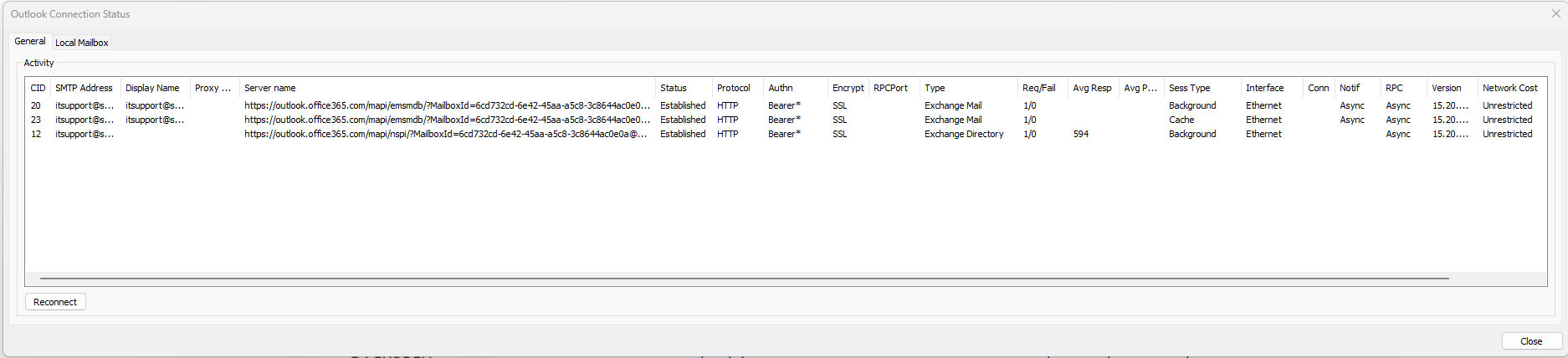Sort by the Status column header
Viewport: 1568px width, 358px height.
click(x=683, y=88)
